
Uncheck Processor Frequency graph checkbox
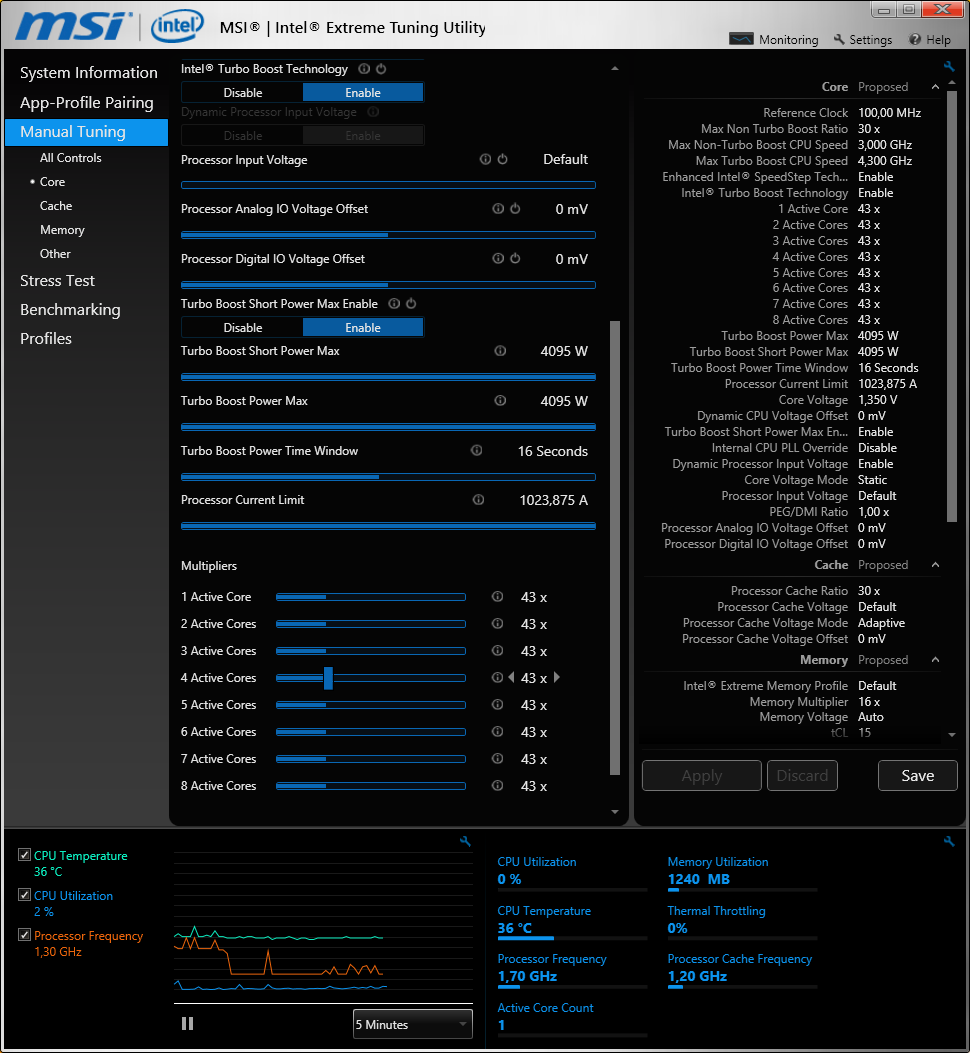click(24, 934)
